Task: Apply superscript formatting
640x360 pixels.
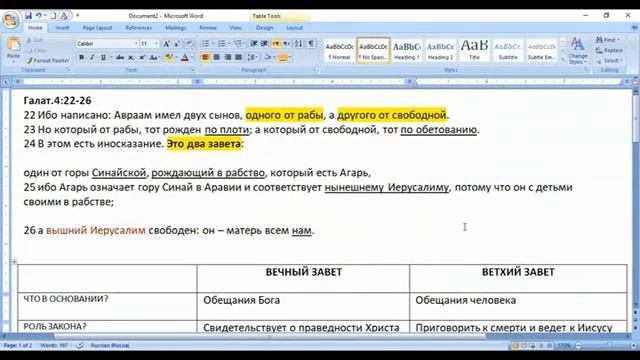Action: (142, 58)
